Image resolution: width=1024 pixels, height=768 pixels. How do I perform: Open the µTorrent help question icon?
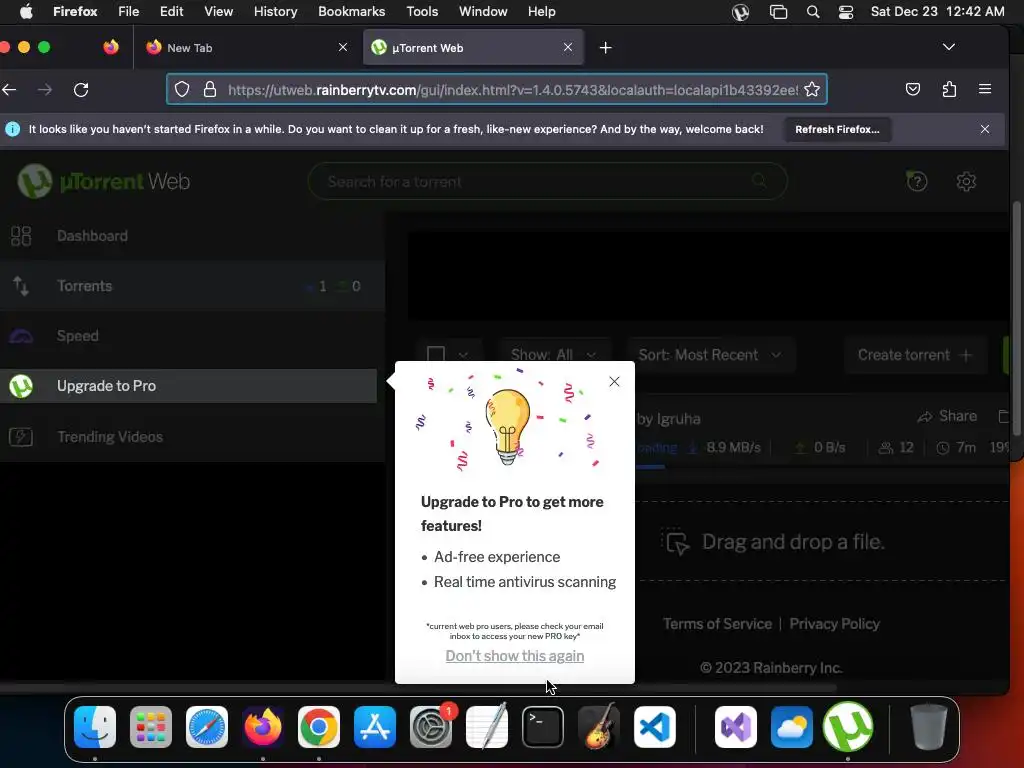tap(917, 181)
